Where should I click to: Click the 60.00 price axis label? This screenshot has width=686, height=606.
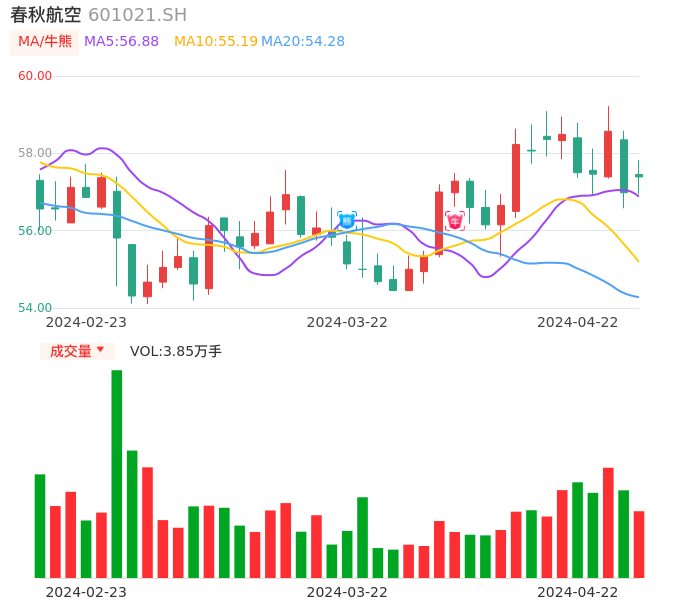pyautogui.click(x=35, y=76)
